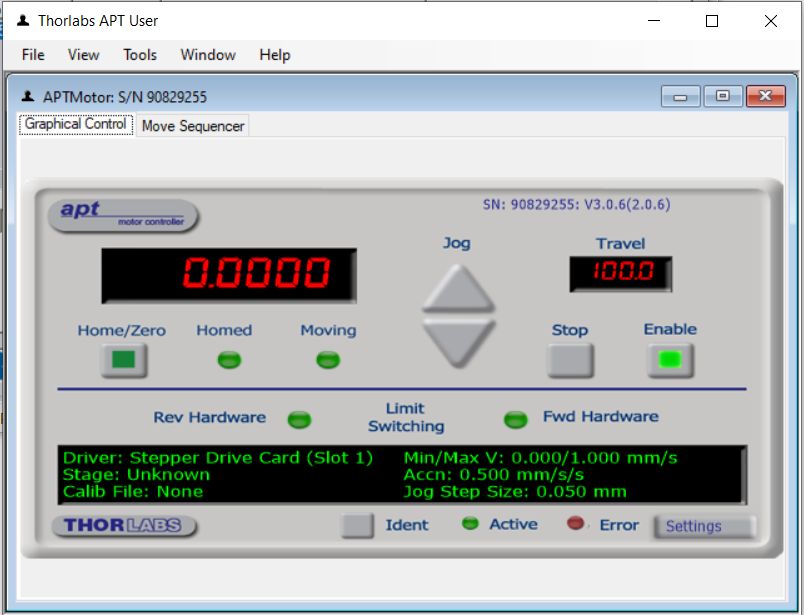Click the red position readout display

[229, 275]
